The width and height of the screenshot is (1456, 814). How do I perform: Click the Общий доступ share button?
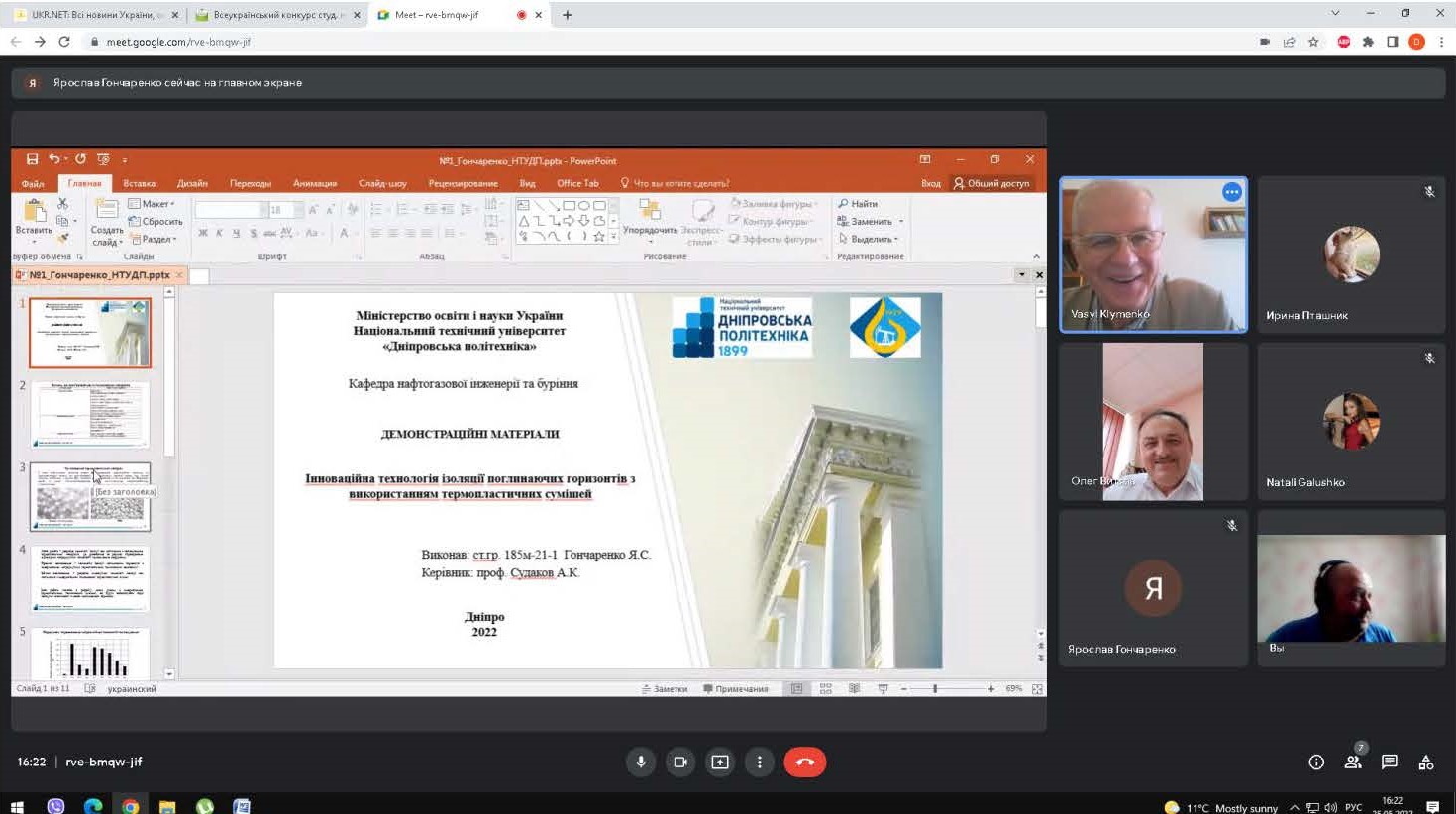tap(991, 183)
